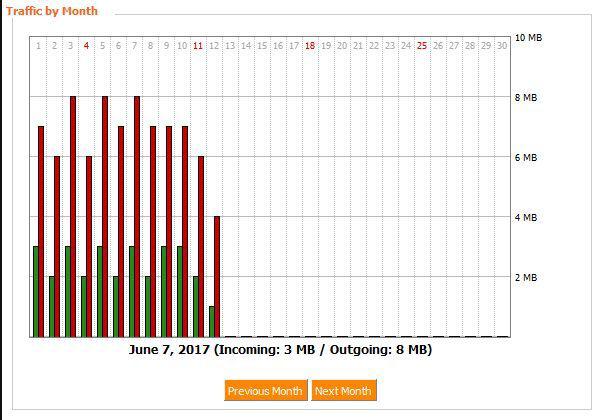Click day 22 label in chart
Viewport: 603px width, 420px height.
374,46
